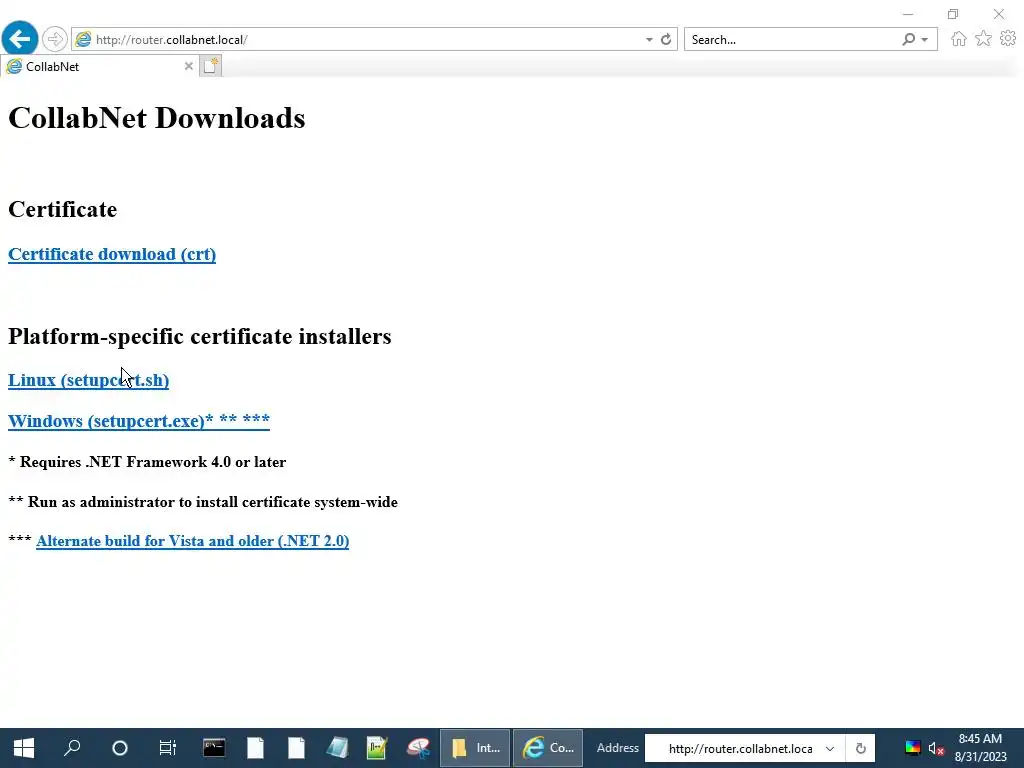The width and height of the screenshot is (1024, 768).
Task: Open Favorites with the star icon
Action: pos(983,39)
